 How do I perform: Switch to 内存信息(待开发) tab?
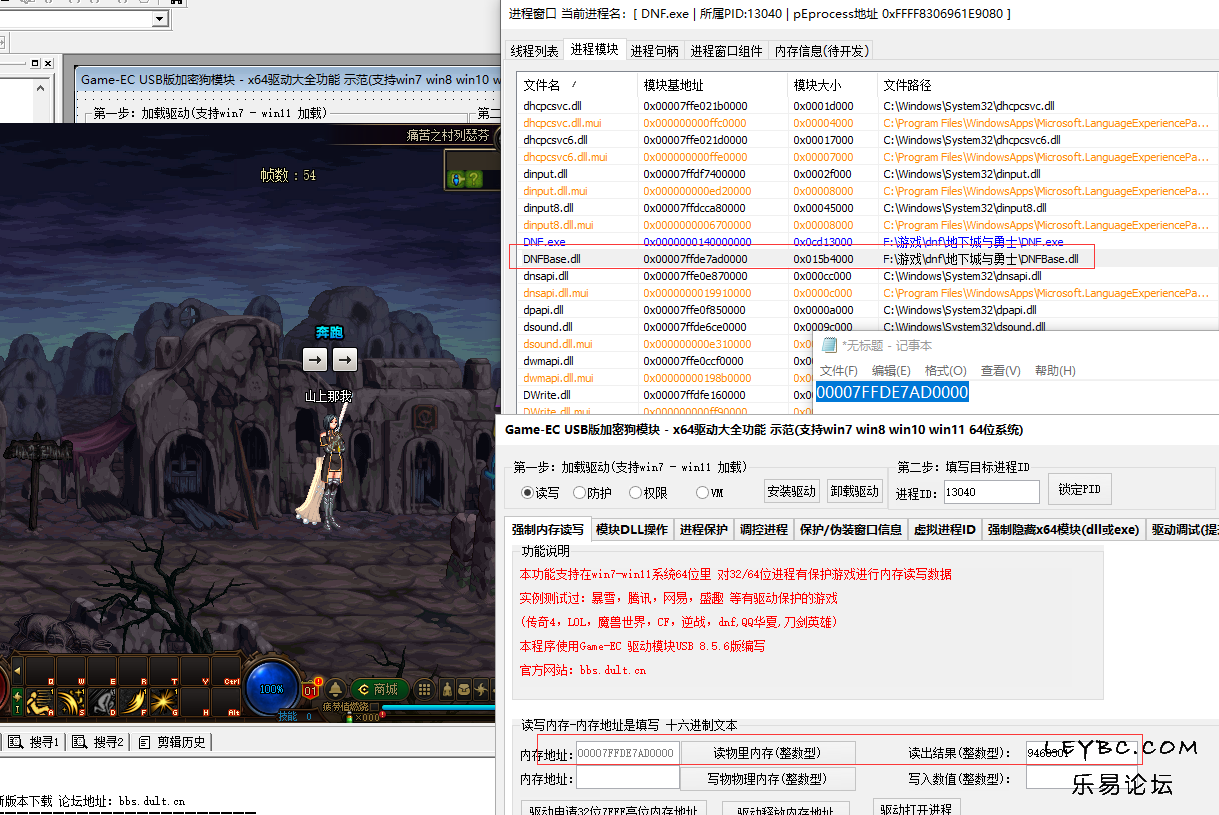click(822, 51)
